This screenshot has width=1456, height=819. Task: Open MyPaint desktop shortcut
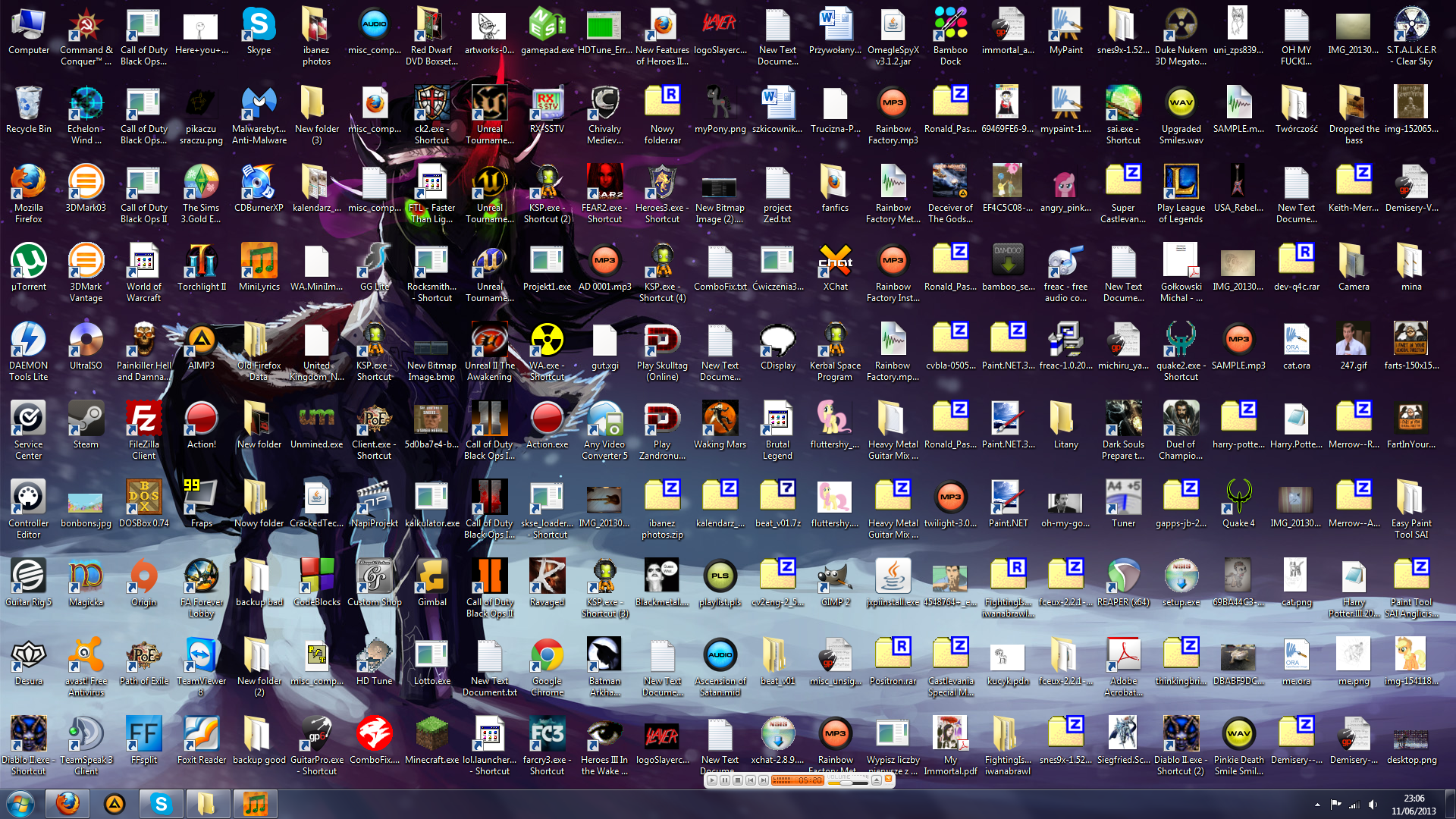click(1065, 32)
